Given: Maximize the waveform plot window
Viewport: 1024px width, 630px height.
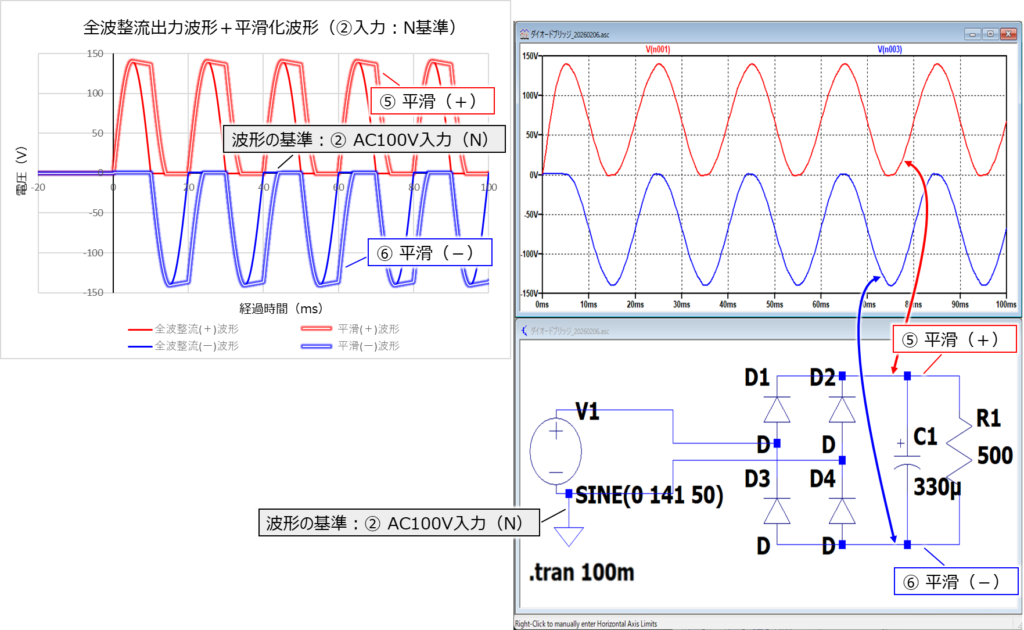Looking at the screenshot, I should (x=990, y=33).
